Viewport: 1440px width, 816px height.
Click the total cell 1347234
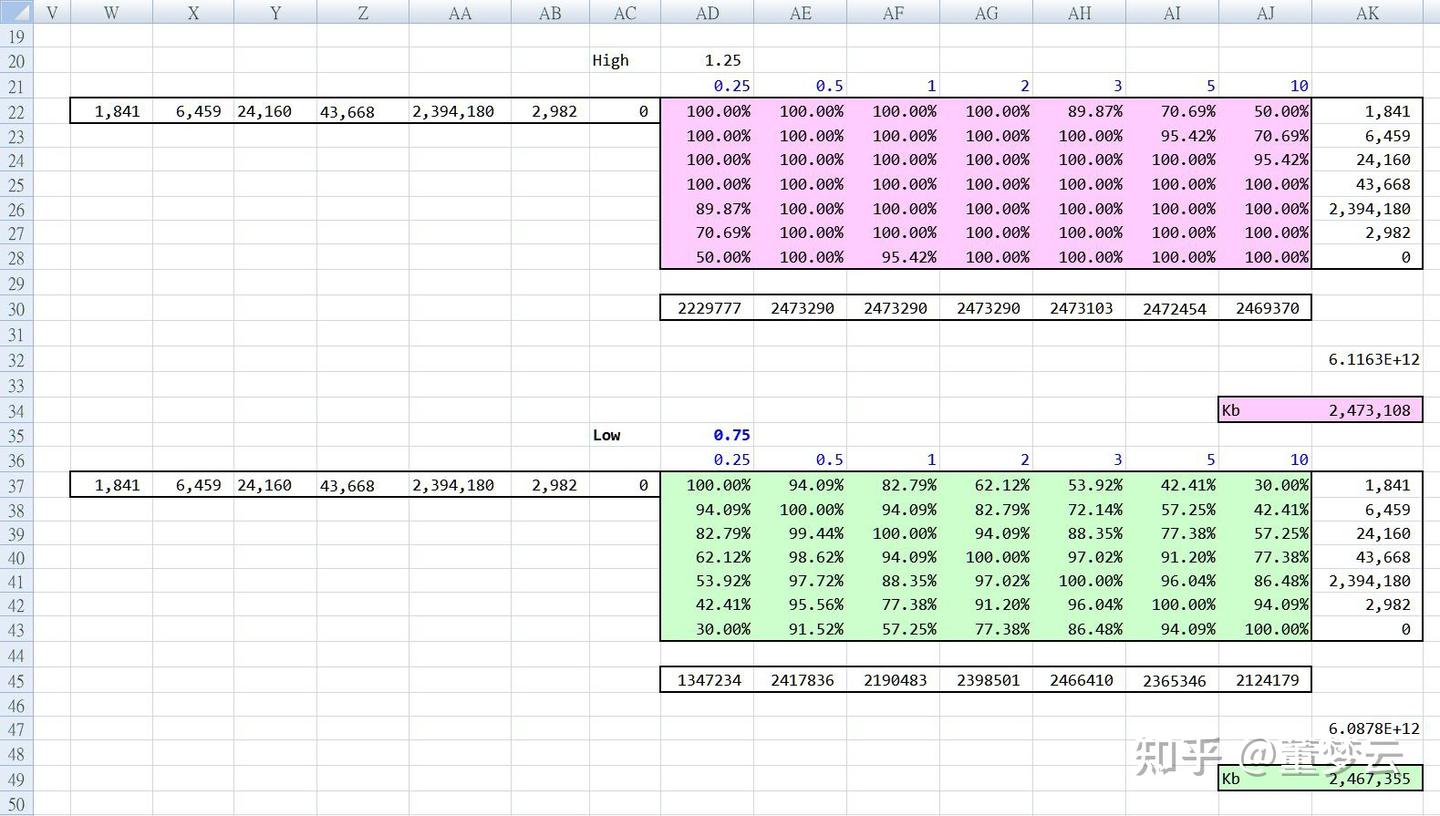(707, 680)
